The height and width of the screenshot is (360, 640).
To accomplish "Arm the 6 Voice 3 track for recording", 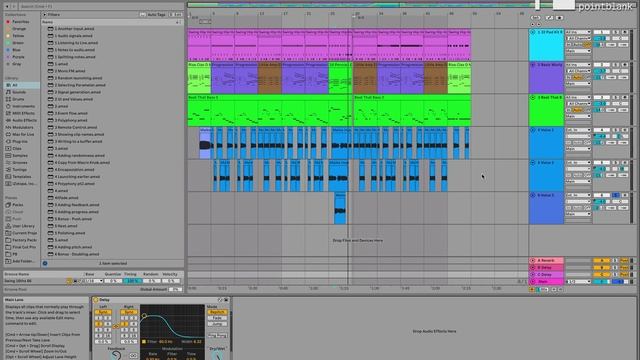I will pyautogui.click(x=624, y=196).
